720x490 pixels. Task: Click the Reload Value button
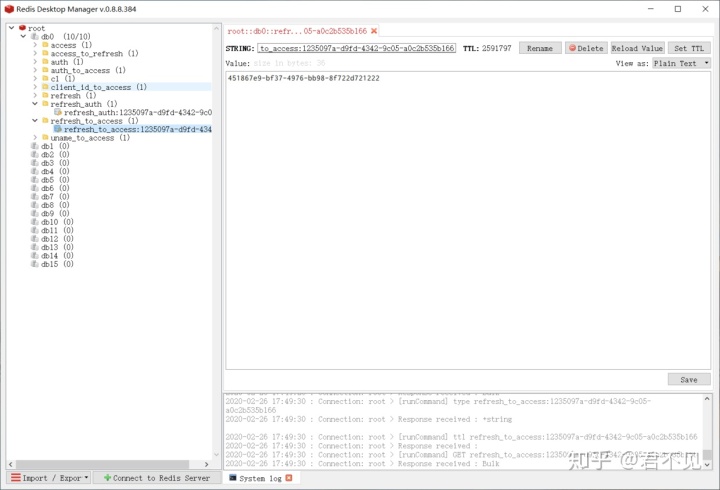click(637, 48)
